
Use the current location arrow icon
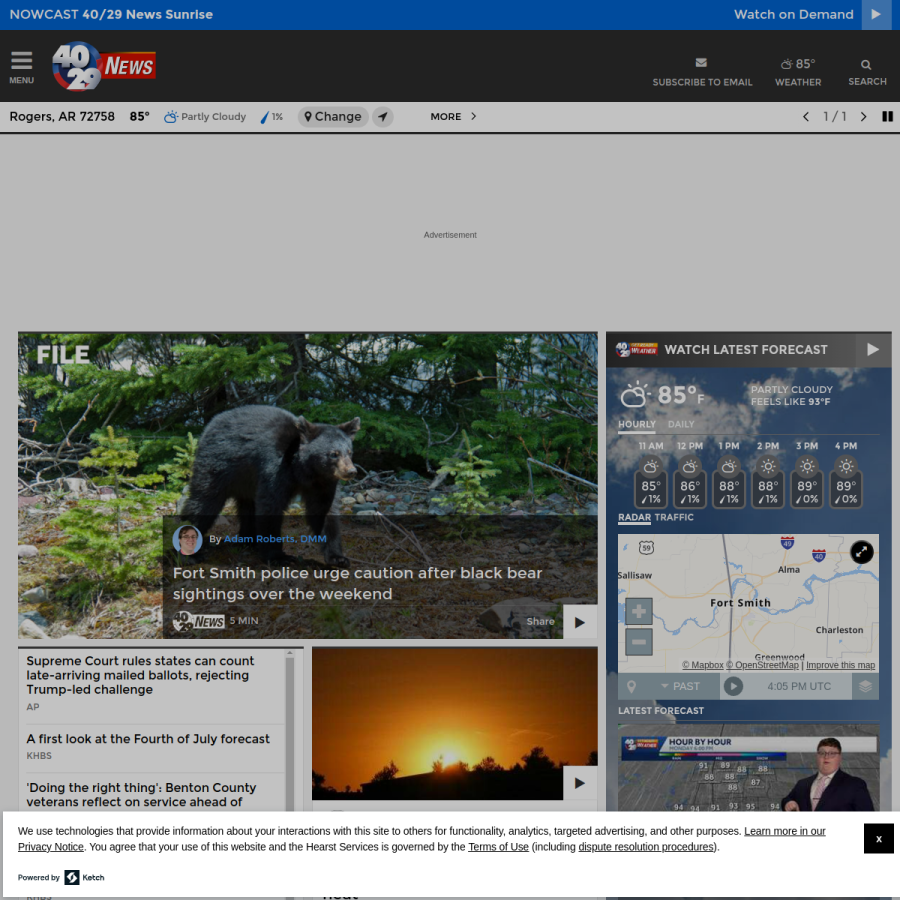[383, 117]
